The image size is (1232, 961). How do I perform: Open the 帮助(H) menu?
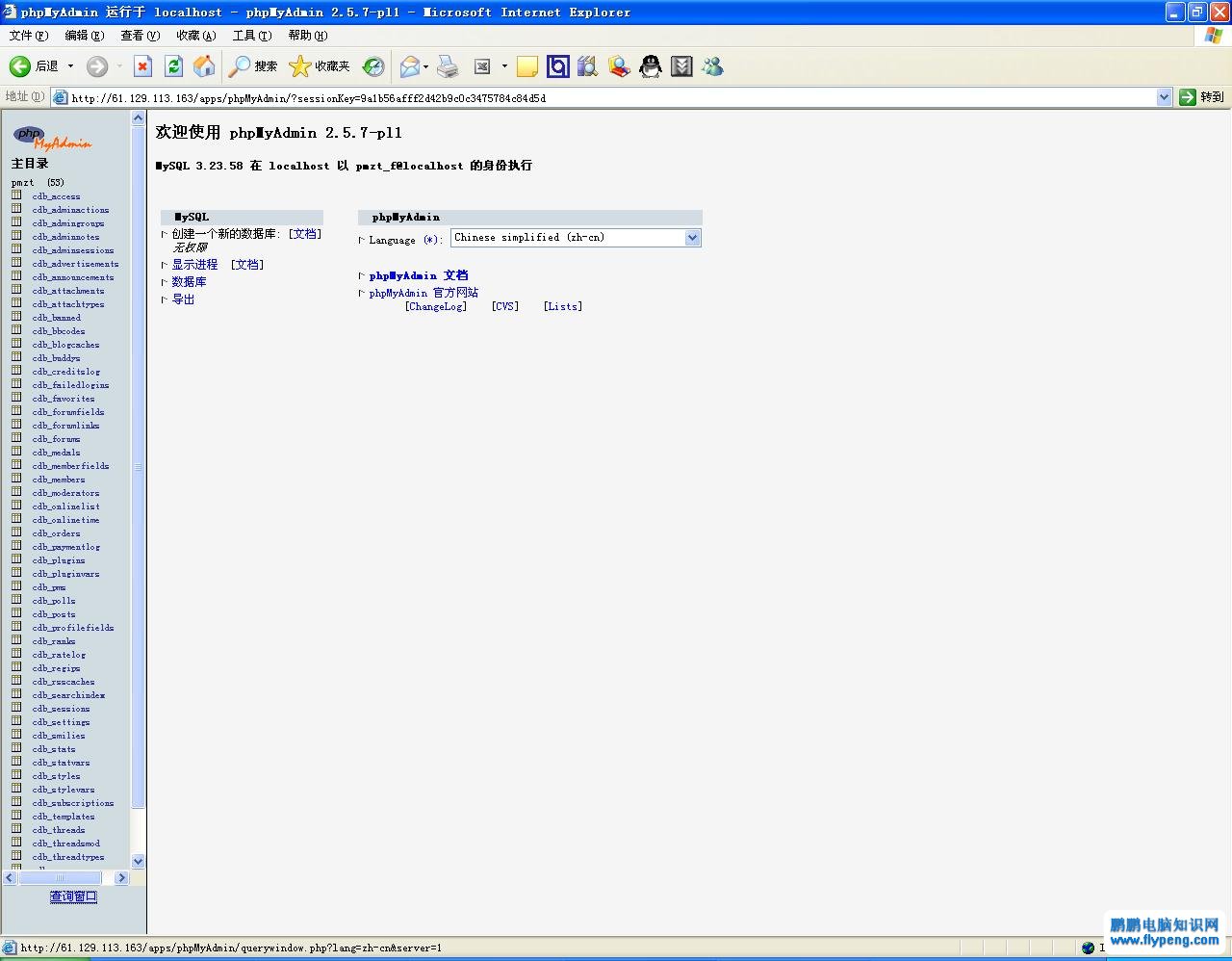pos(307,36)
